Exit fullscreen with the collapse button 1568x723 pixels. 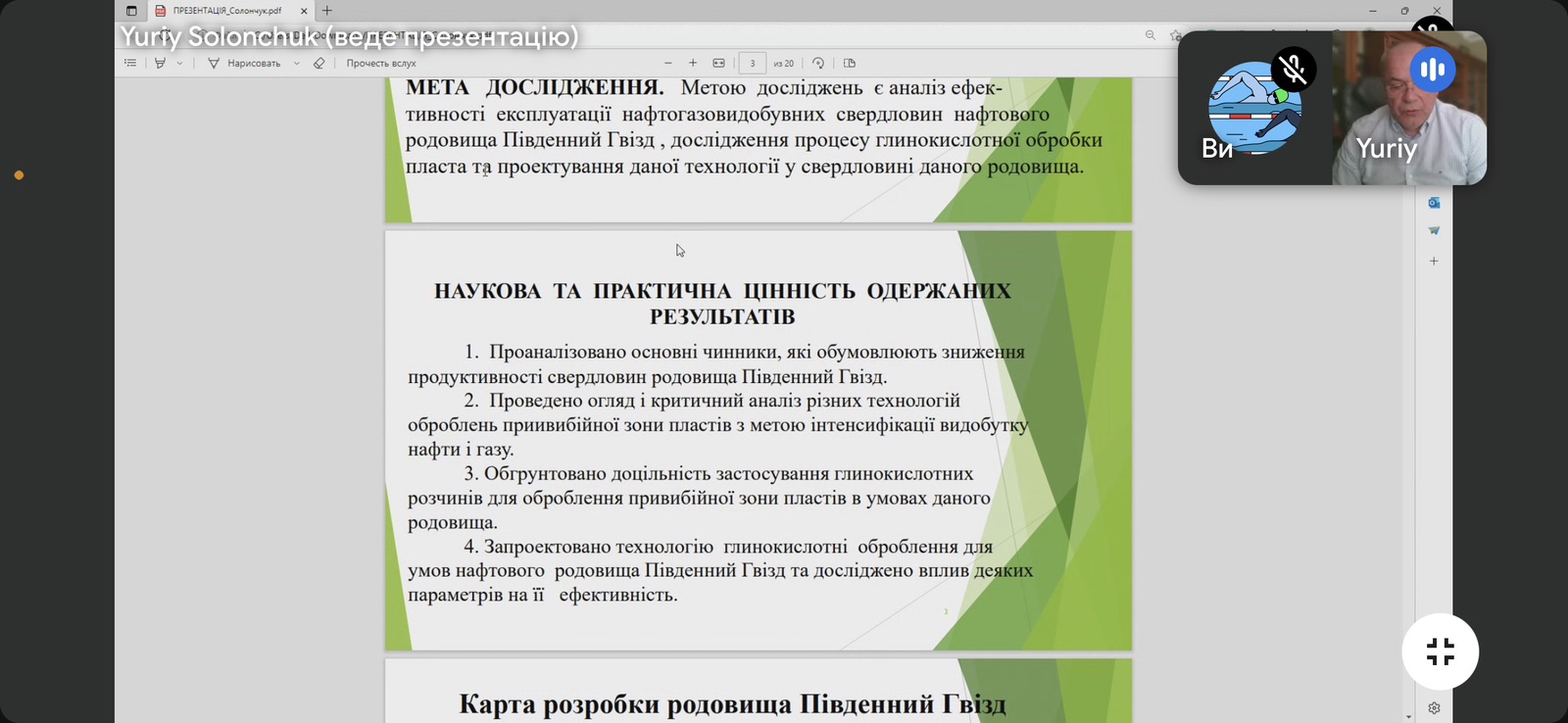1440,651
